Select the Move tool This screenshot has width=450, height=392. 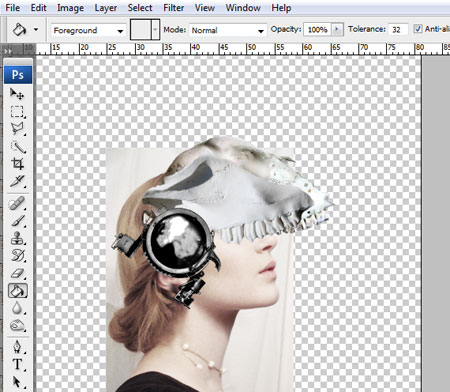[x=17, y=94]
